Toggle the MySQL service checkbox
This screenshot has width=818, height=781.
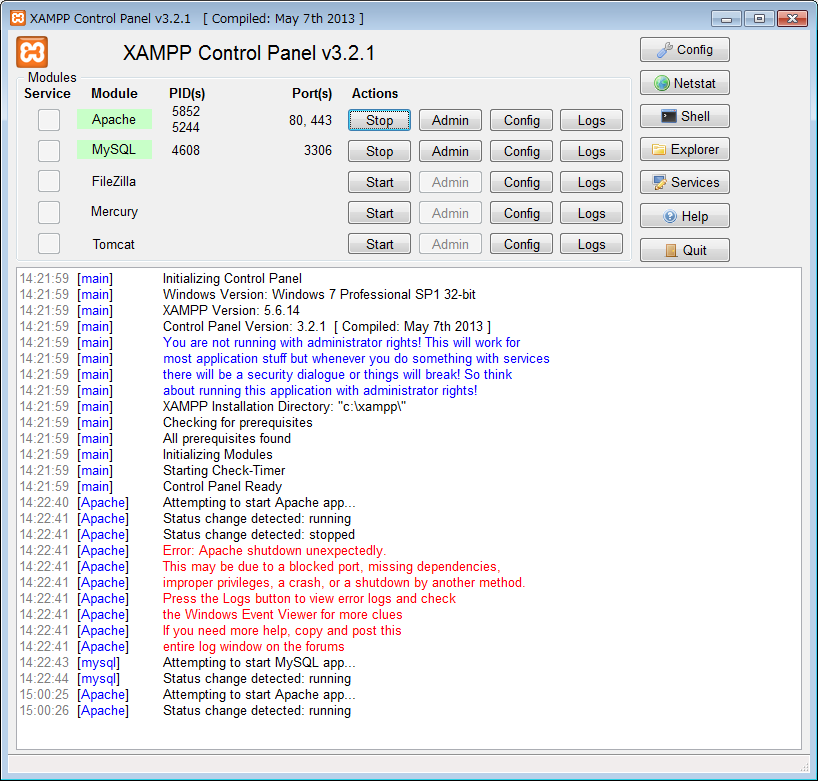(49, 151)
